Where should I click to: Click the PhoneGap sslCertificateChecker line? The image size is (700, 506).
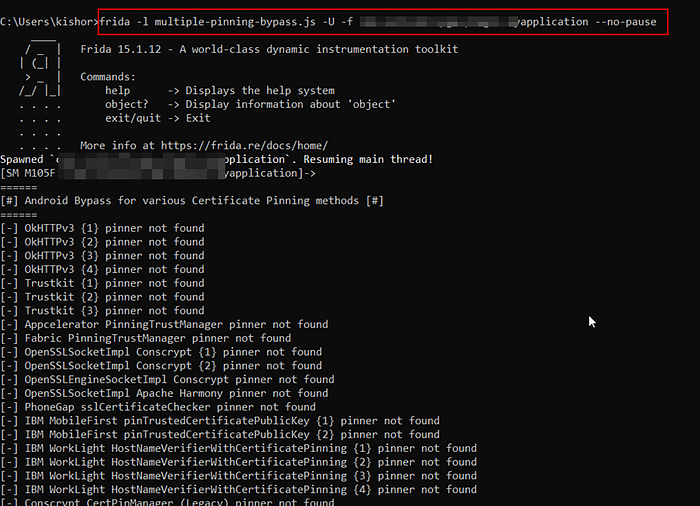pos(158,407)
